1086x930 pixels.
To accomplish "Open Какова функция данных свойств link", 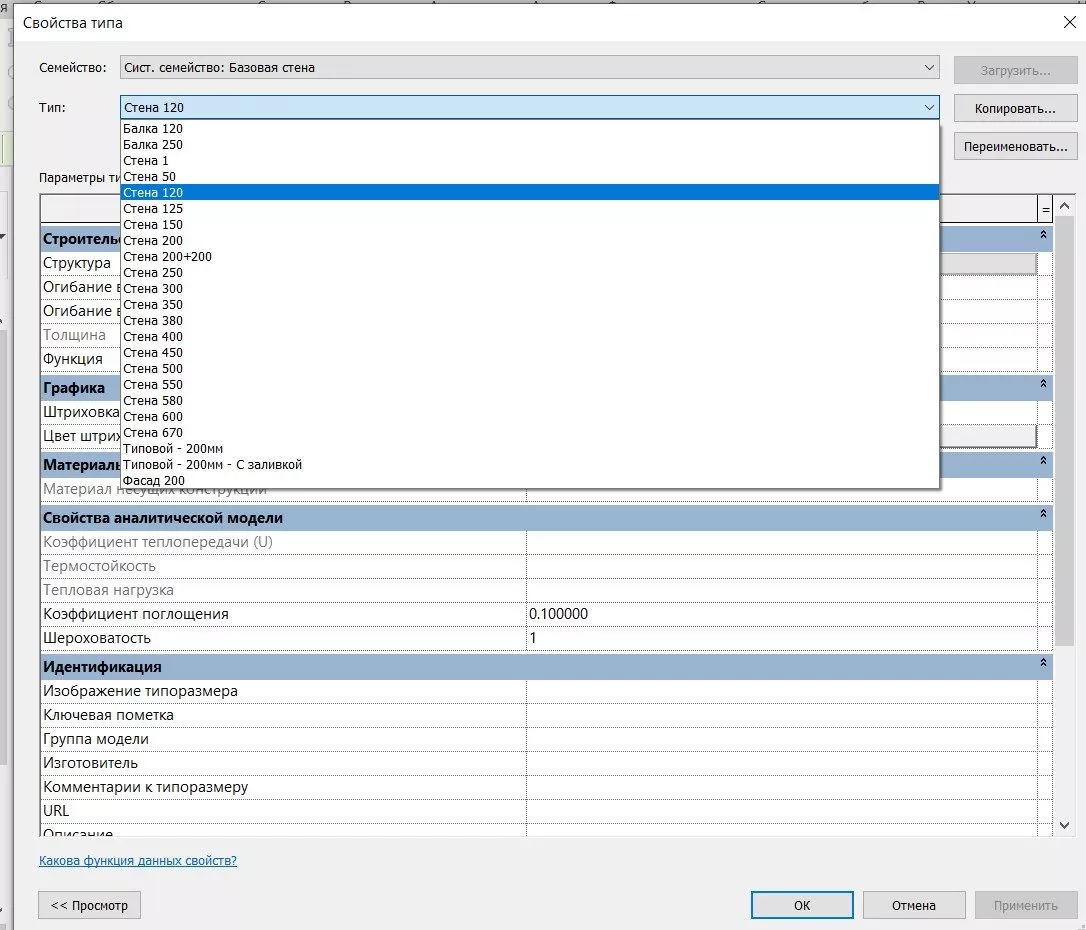I will pyautogui.click(x=138, y=860).
